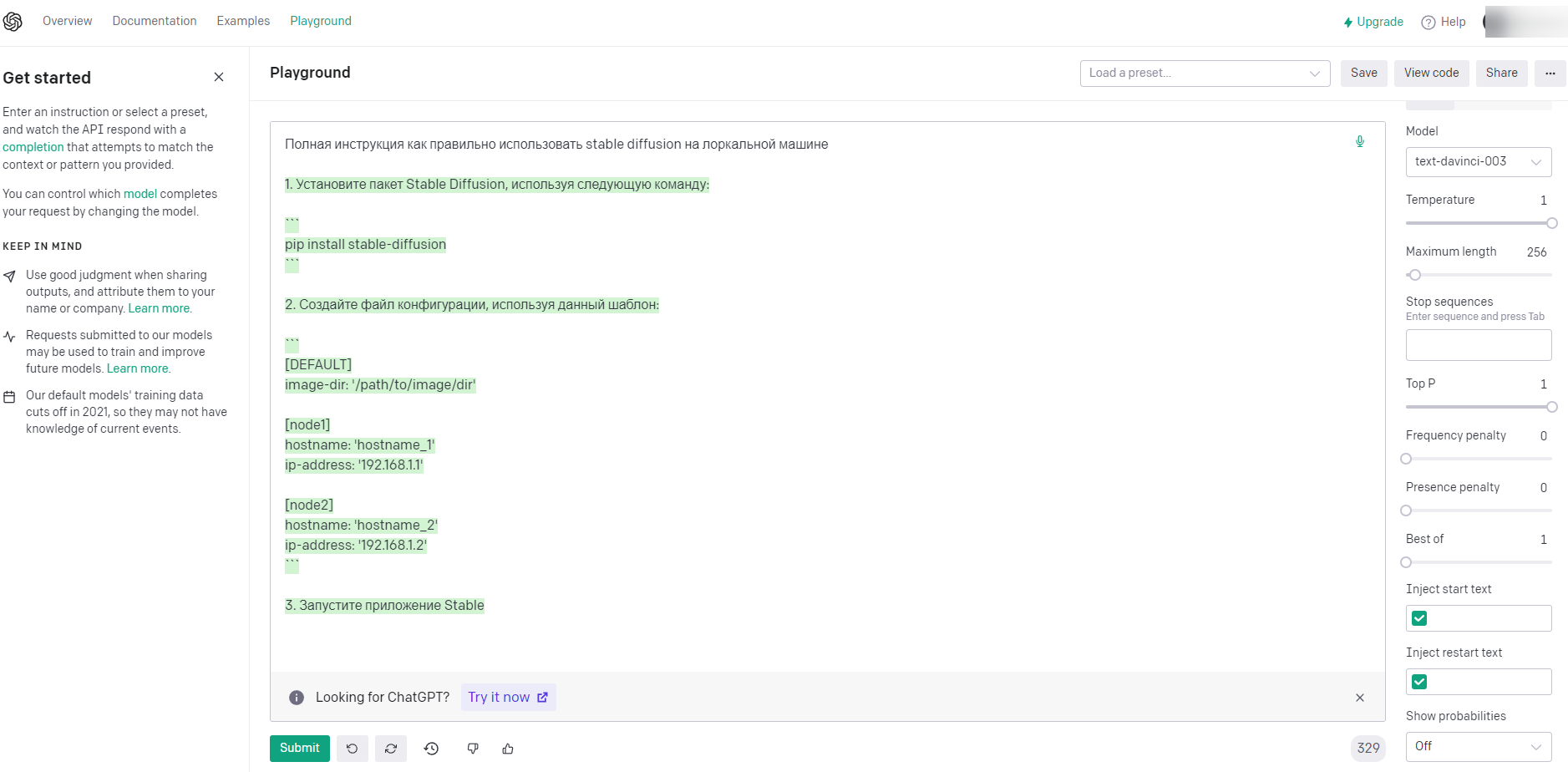Viewport: 1568px width, 772px height.
Task: Open the Load a preset dropdown
Action: [1205, 74]
